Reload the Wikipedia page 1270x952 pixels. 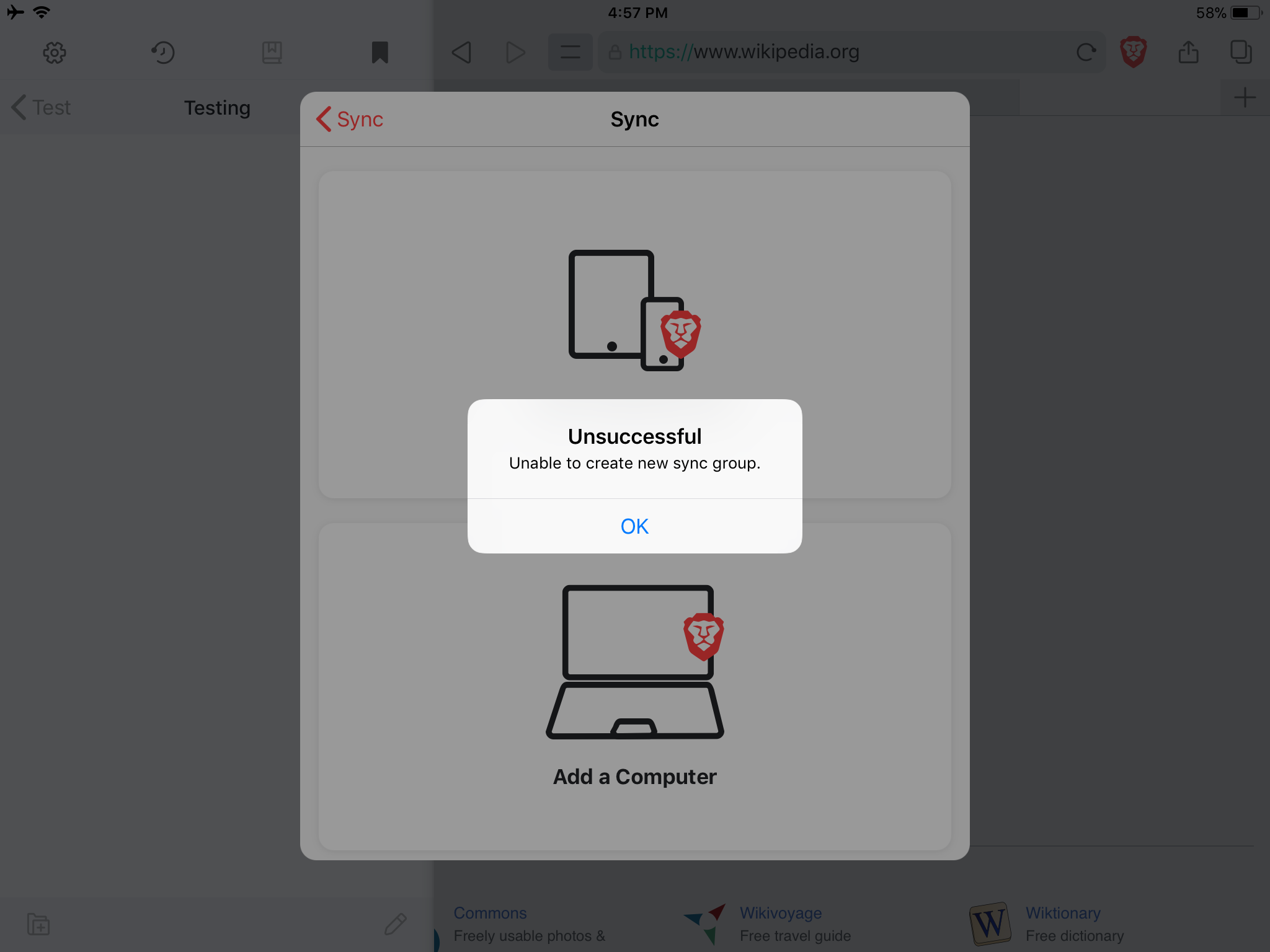click(1086, 53)
